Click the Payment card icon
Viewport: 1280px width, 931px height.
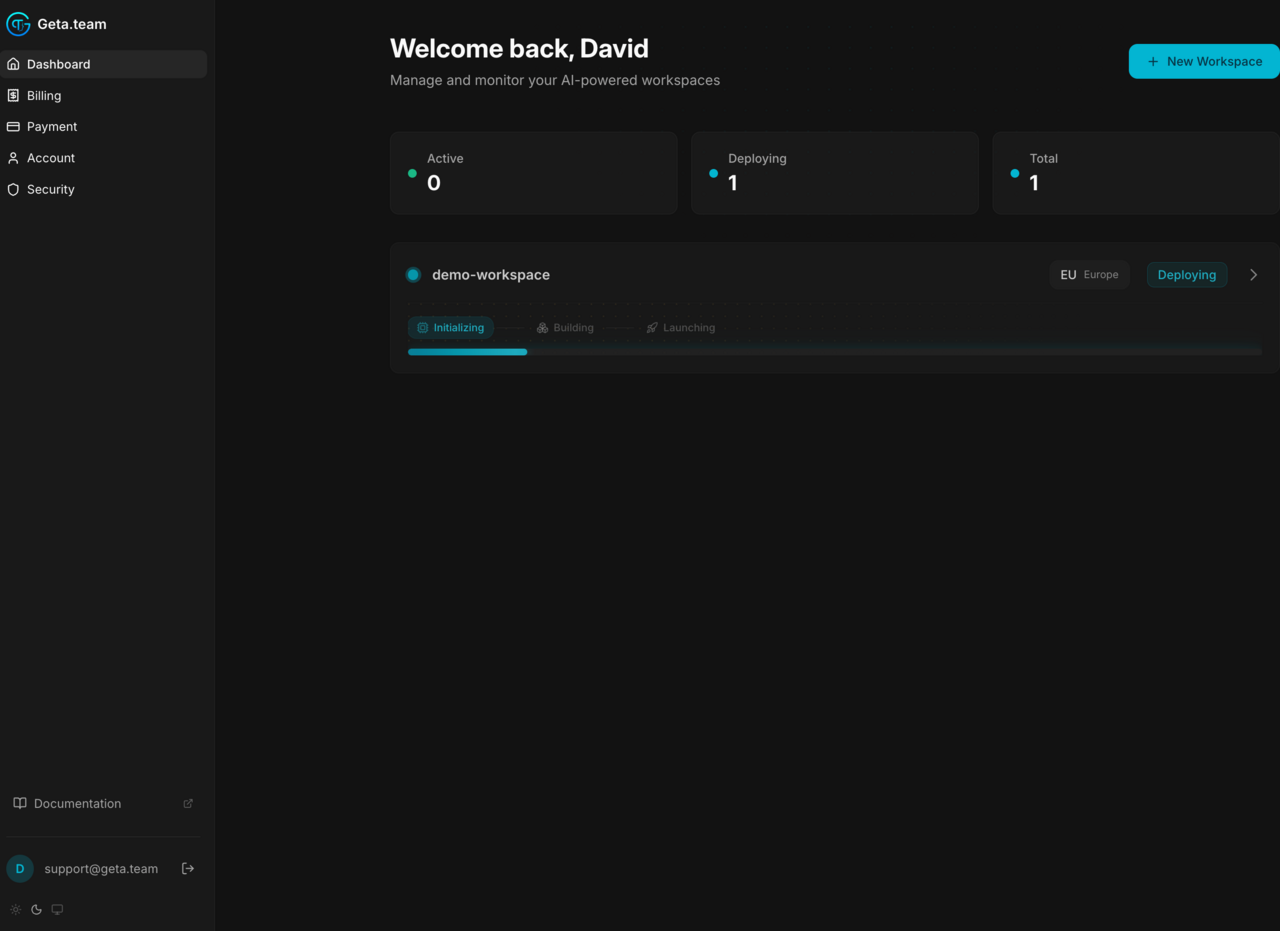click(x=13, y=127)
